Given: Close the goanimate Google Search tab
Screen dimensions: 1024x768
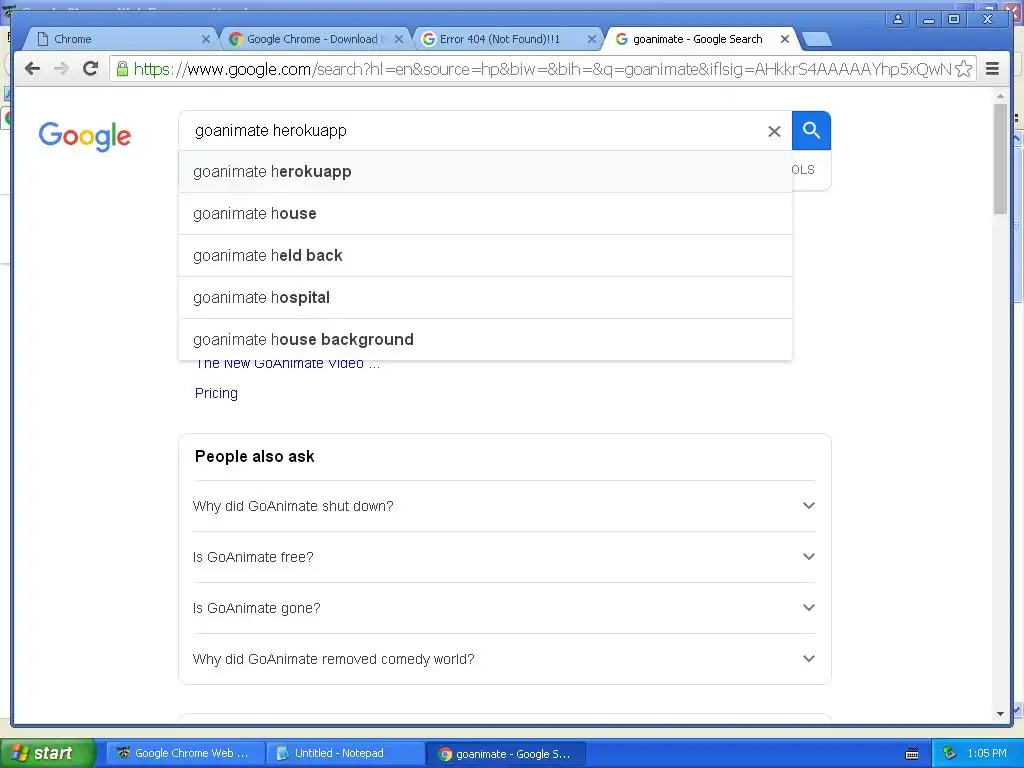Looking at the screenshot, I should coord(785,39).
